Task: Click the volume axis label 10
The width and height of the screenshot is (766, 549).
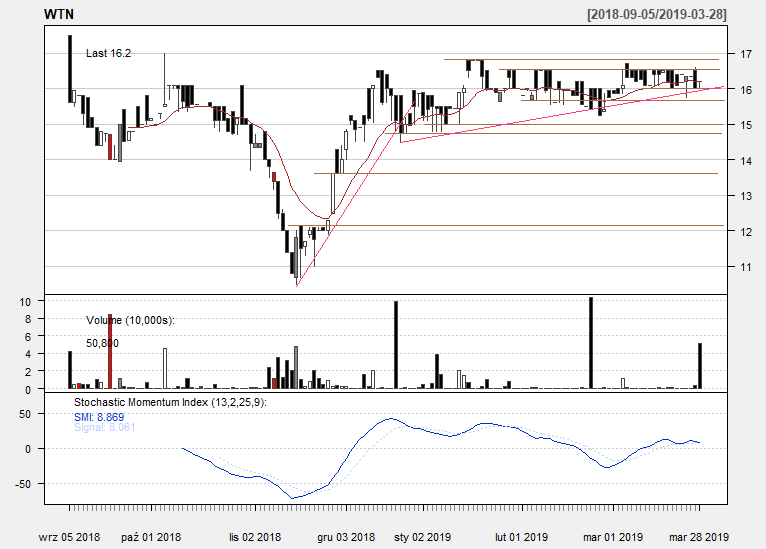Action: 25,302
